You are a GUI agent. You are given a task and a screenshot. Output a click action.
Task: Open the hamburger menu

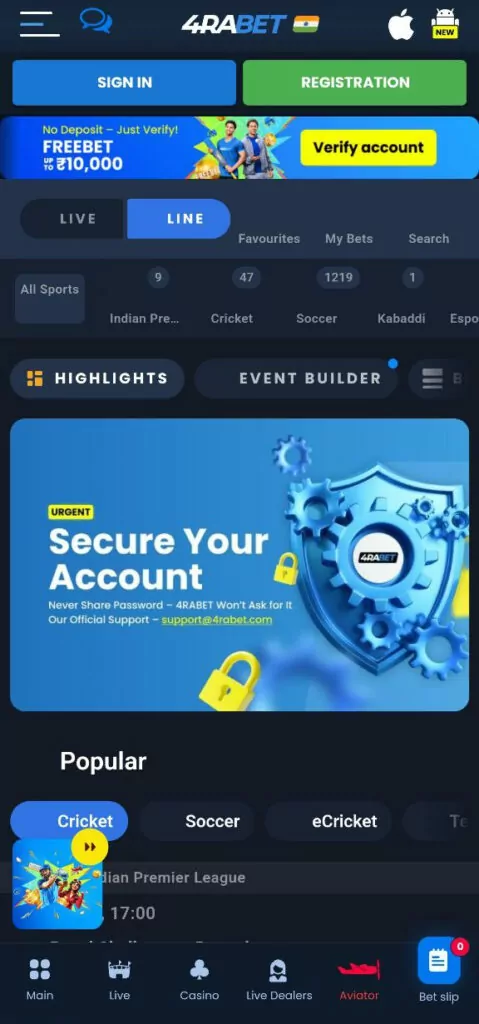39,24
